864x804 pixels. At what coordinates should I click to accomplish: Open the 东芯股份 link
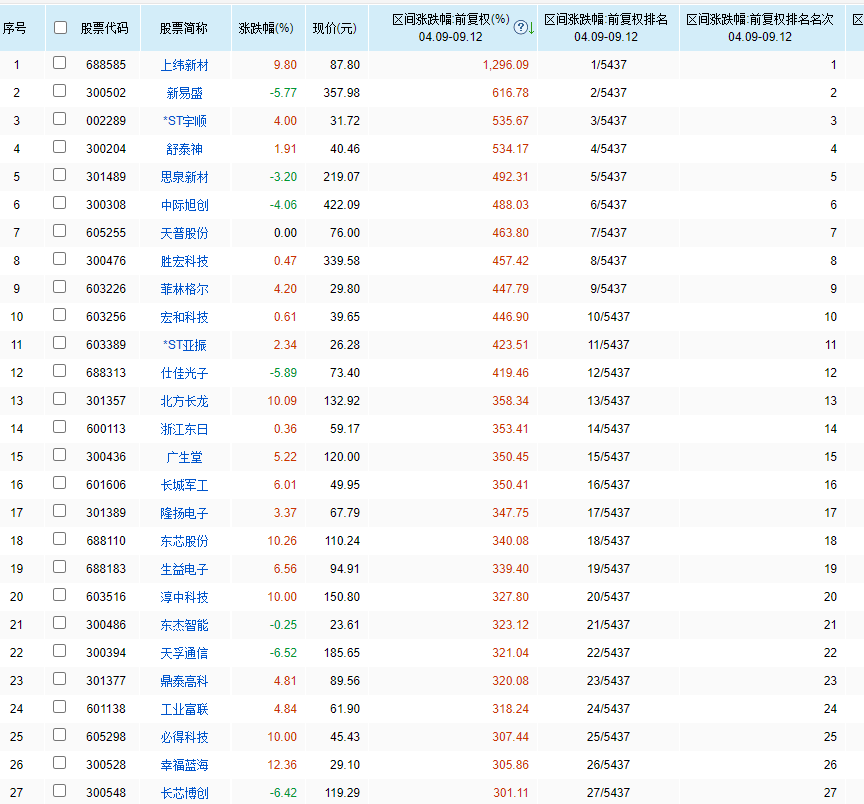pyautogui.click(x=185, y=541)
